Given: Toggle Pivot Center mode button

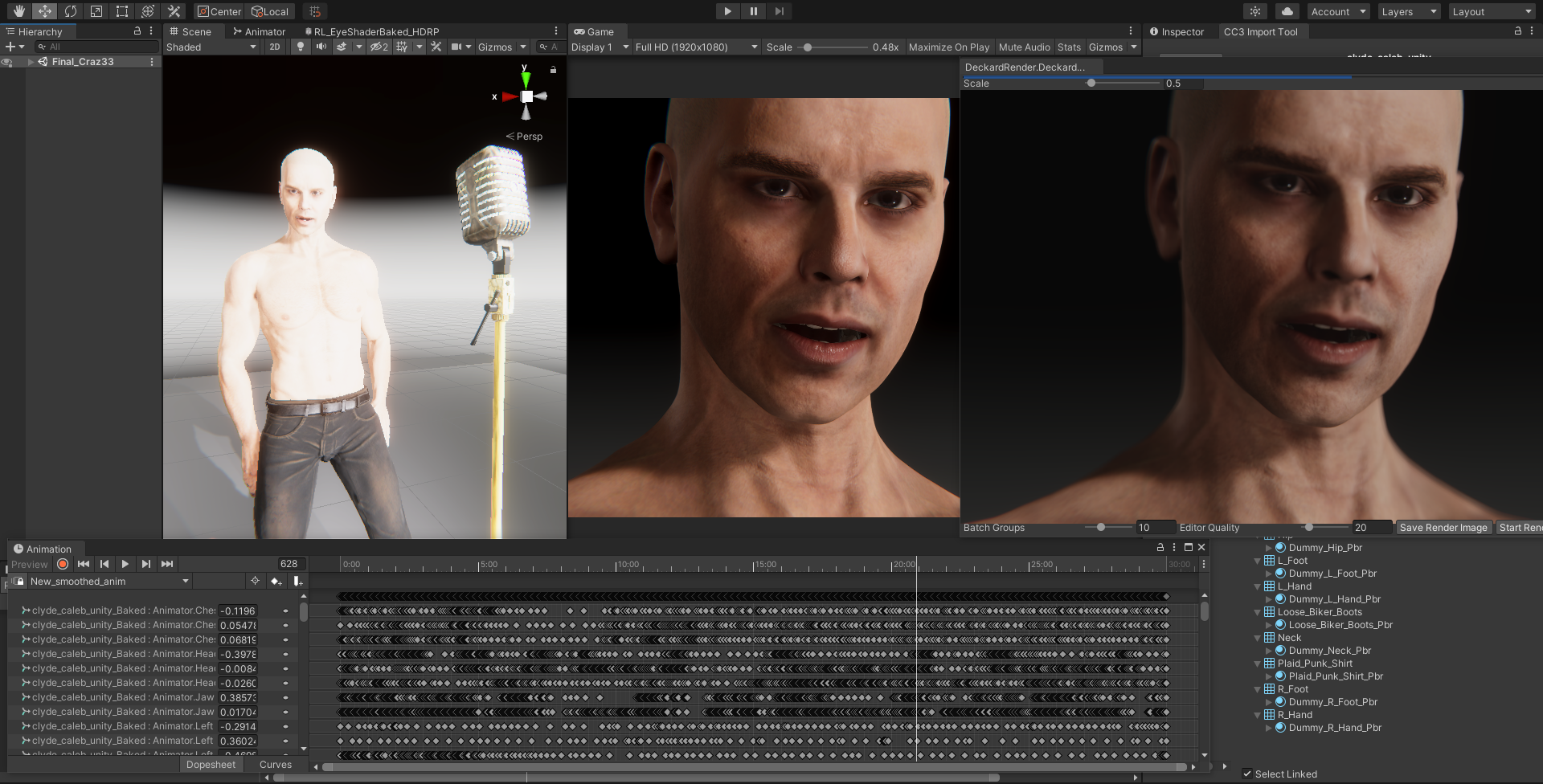Looking at the screenshot, I should point(219,11).
